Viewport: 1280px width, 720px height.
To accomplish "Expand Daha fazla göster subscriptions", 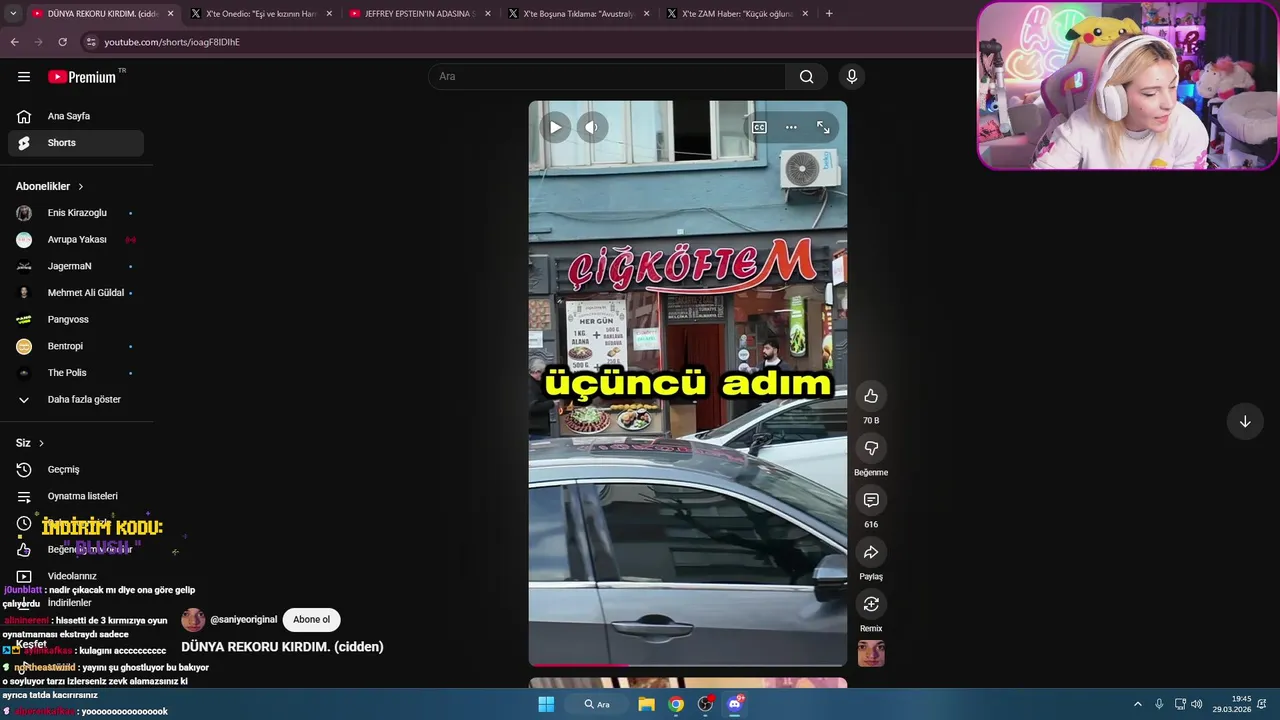I will (x=76, y=400).
